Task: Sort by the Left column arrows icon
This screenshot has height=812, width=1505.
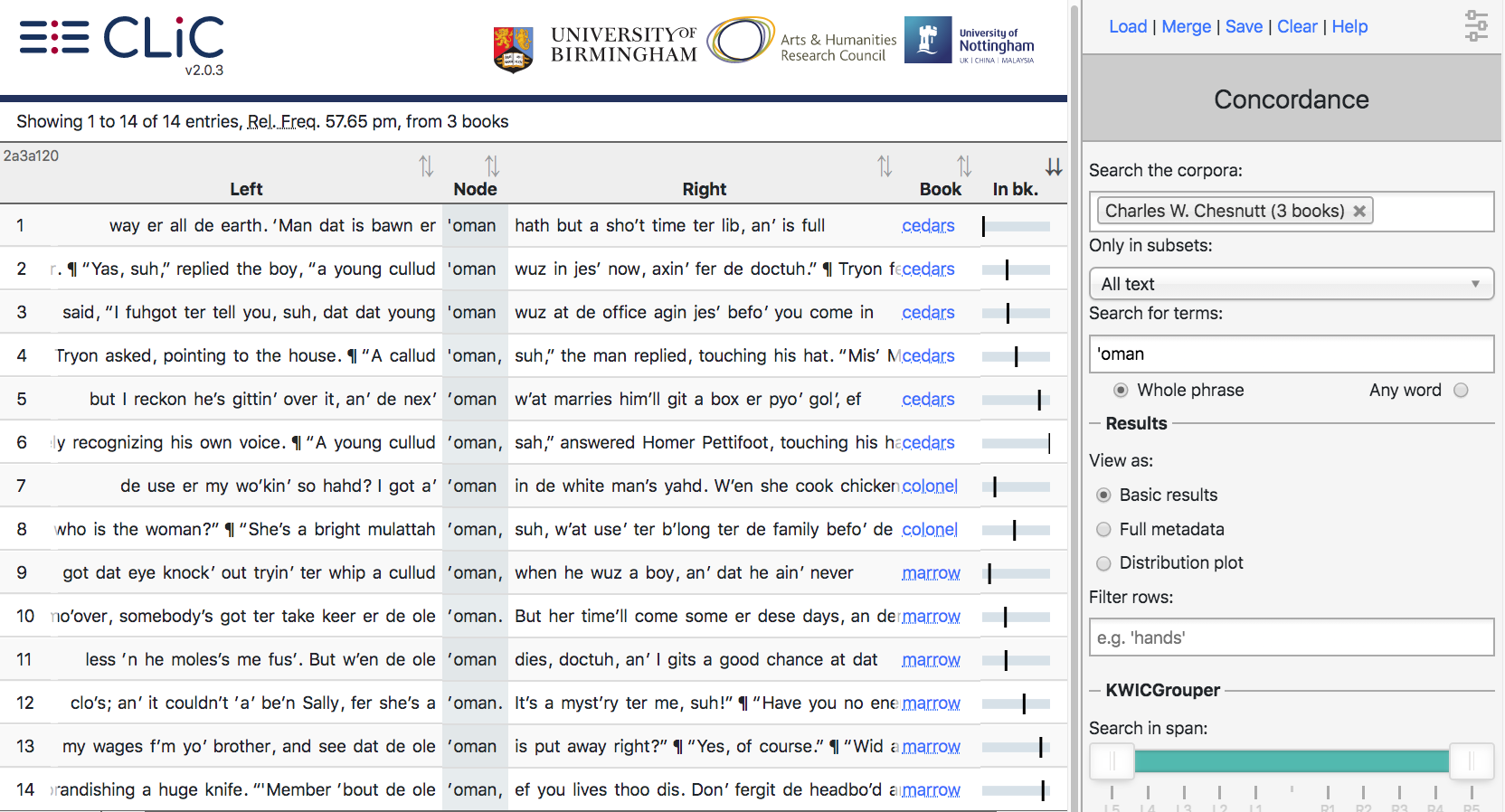Action: [426, 166]
